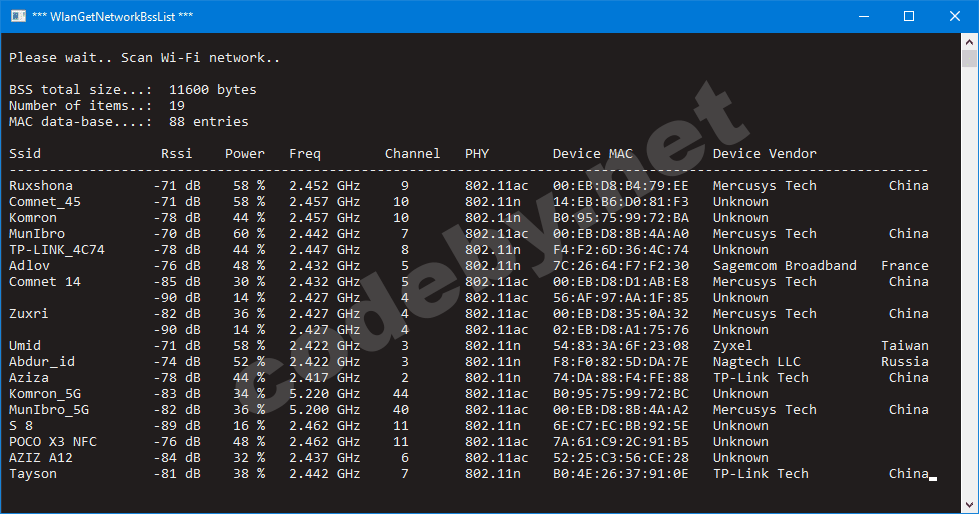Click the Zyxel vendor entry

[733, 346]
